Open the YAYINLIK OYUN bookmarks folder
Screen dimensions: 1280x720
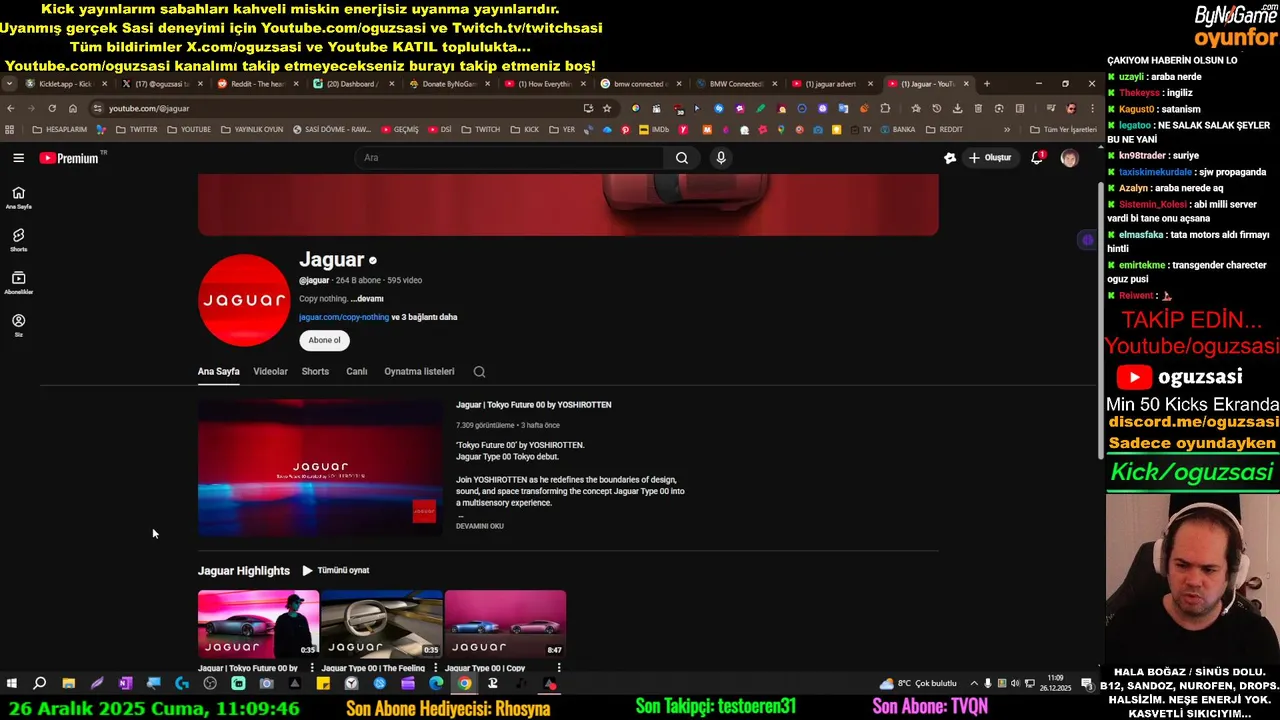252,130
